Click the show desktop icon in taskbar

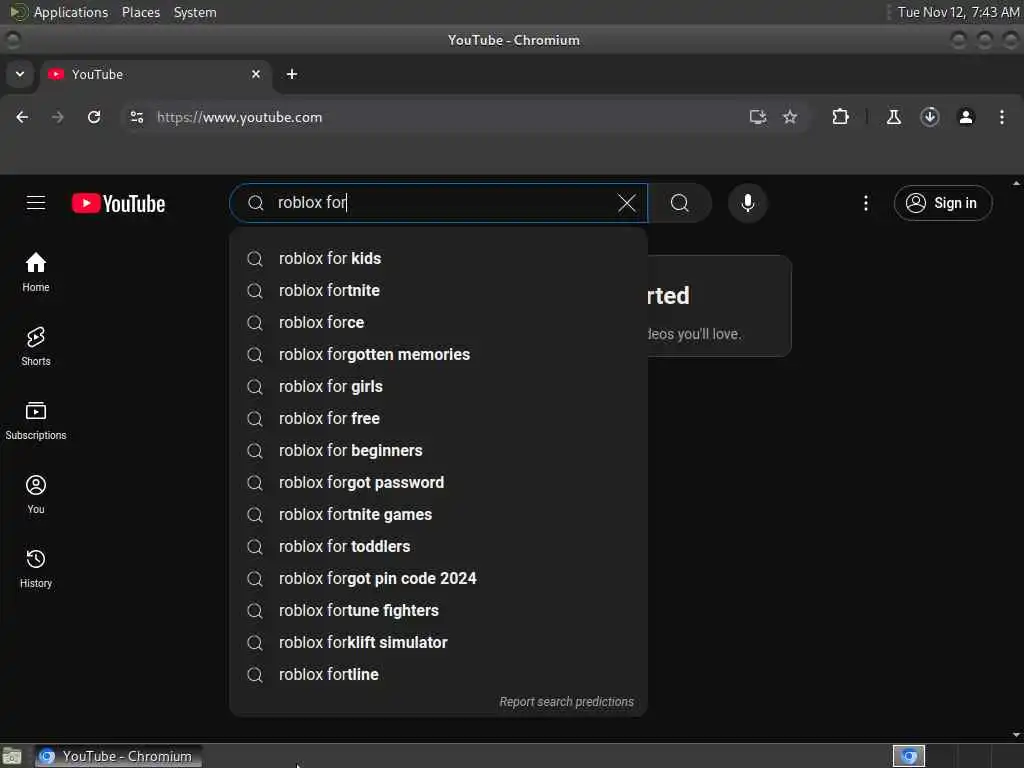(12, 756)
